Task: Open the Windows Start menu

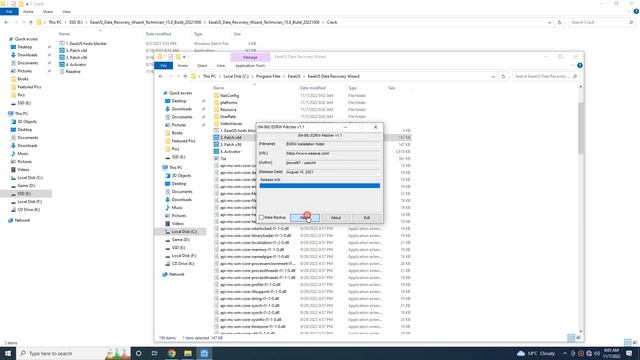Action: click(8, 353)
